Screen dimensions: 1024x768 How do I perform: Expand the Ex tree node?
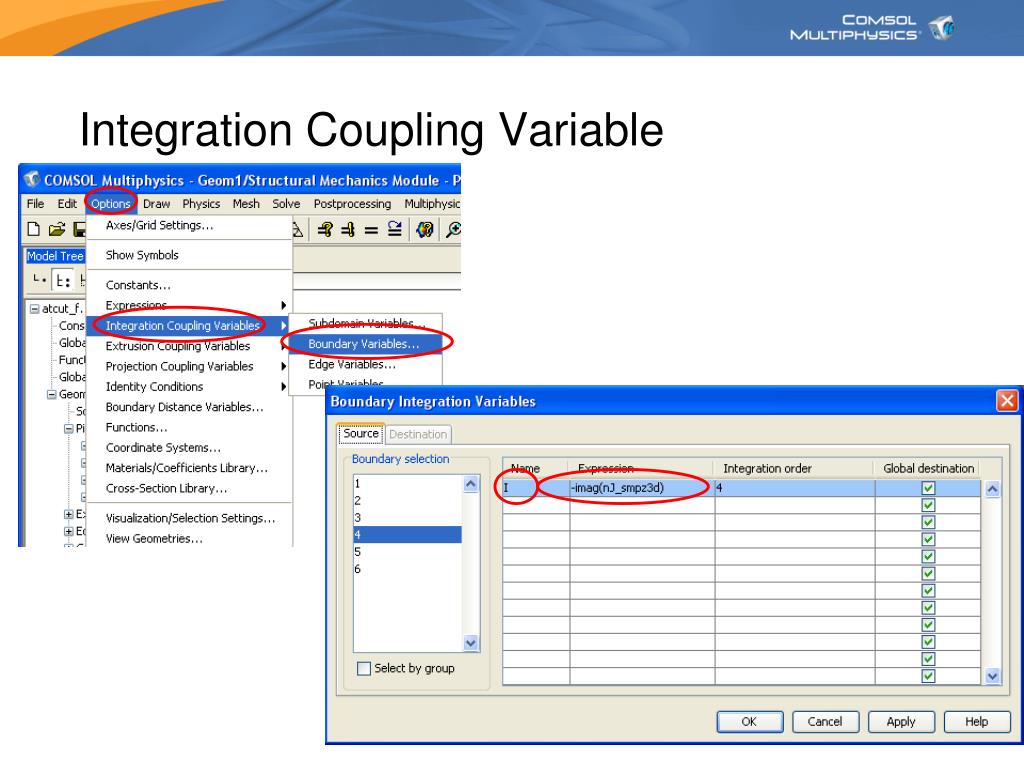pos(69,514)
